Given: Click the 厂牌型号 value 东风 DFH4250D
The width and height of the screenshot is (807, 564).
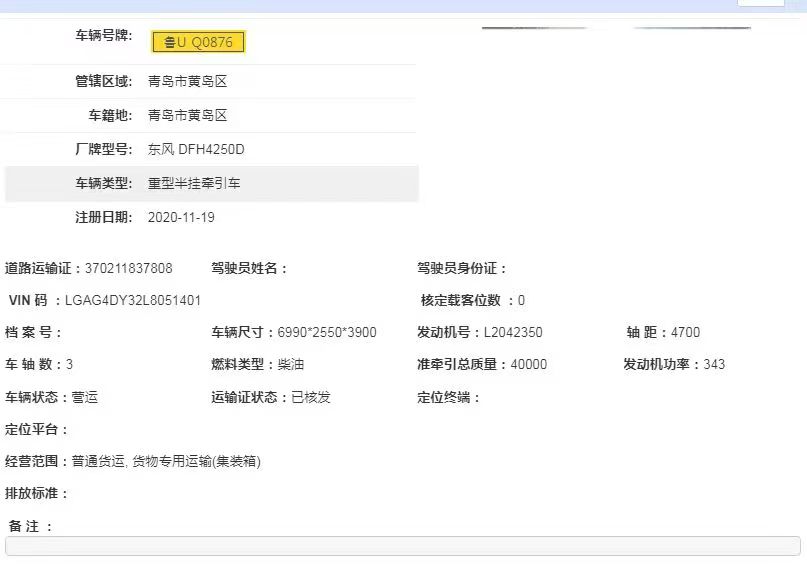Looking at the screenshot, I should [196, 150].
